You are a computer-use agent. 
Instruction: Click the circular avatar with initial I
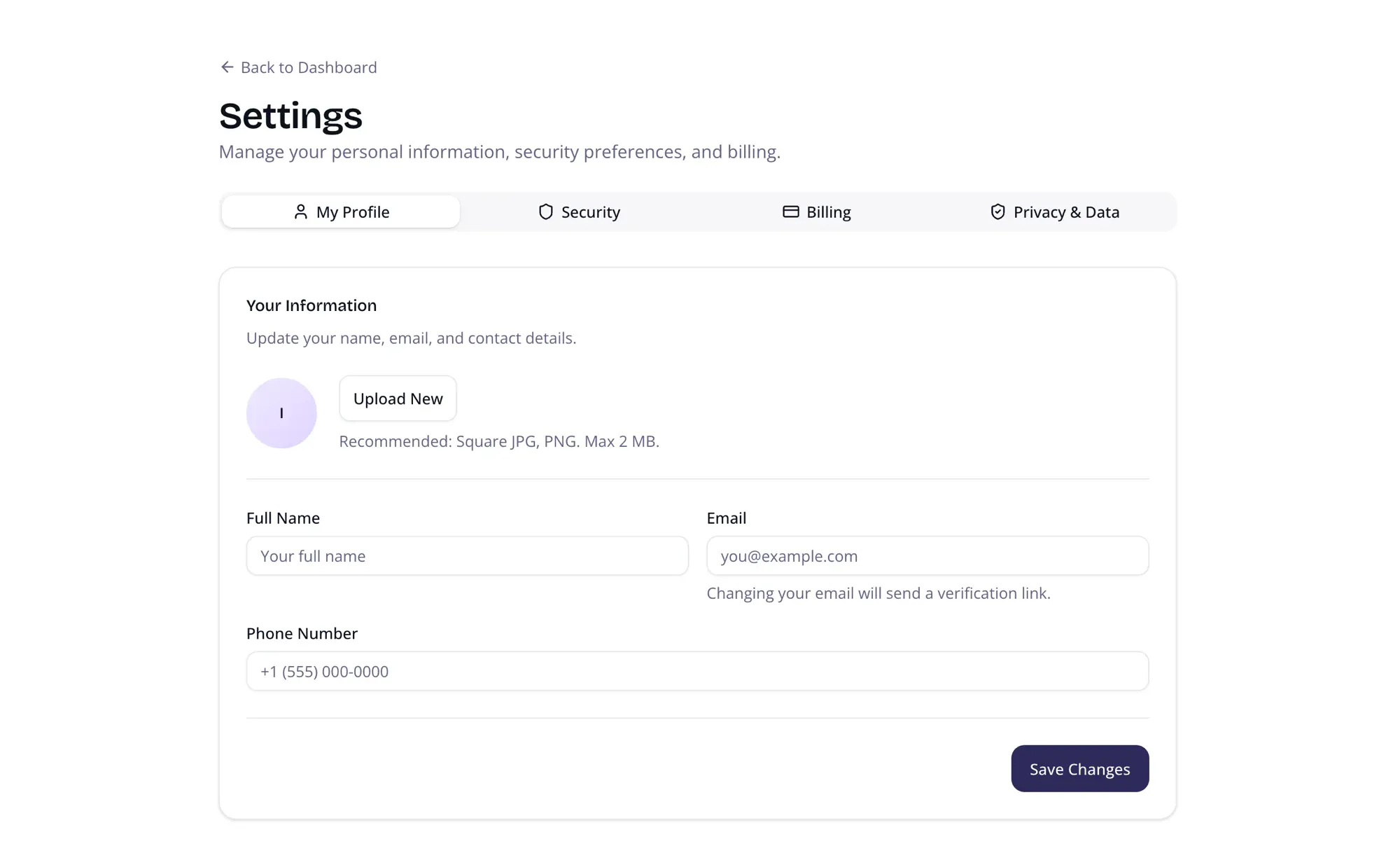[x=281, y=413]
